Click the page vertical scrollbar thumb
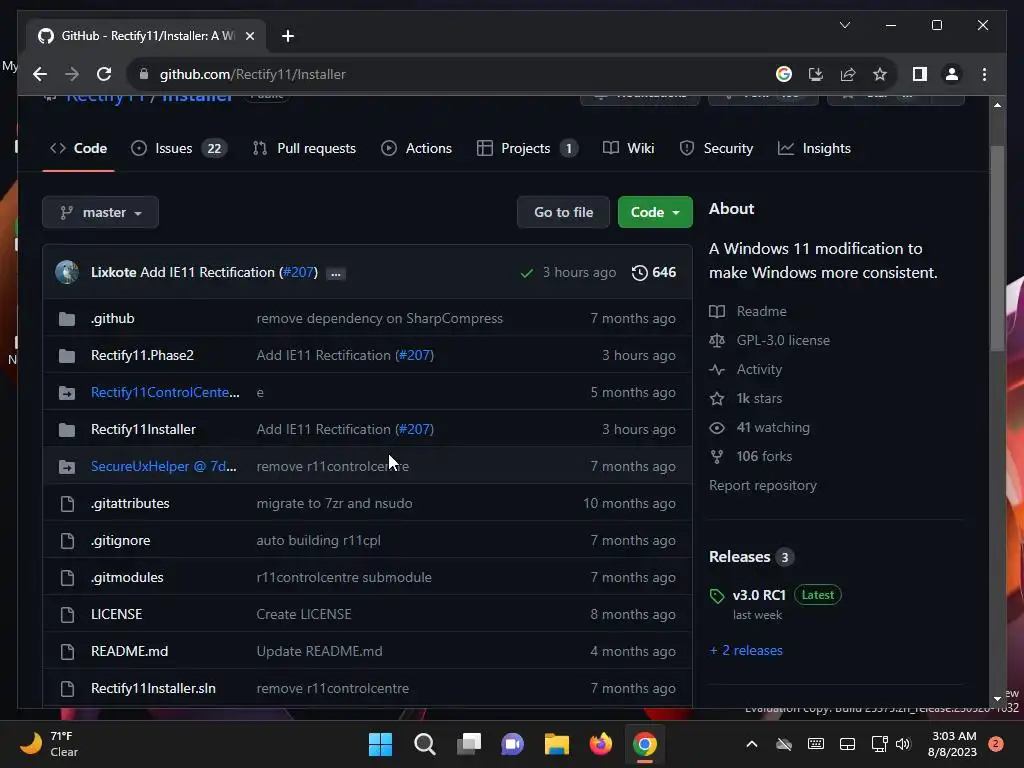 coord(997,248)
